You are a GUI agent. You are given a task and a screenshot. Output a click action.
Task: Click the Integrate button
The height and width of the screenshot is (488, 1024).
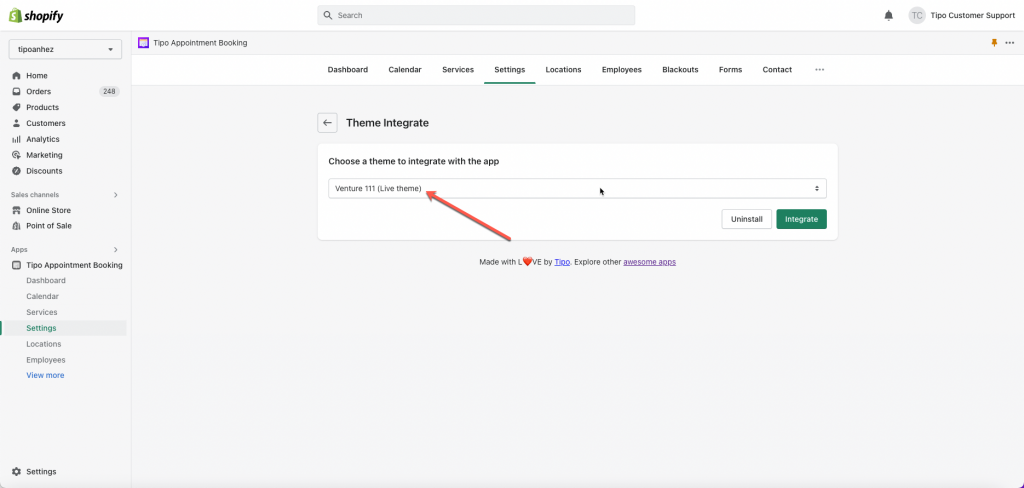(801, 220)
